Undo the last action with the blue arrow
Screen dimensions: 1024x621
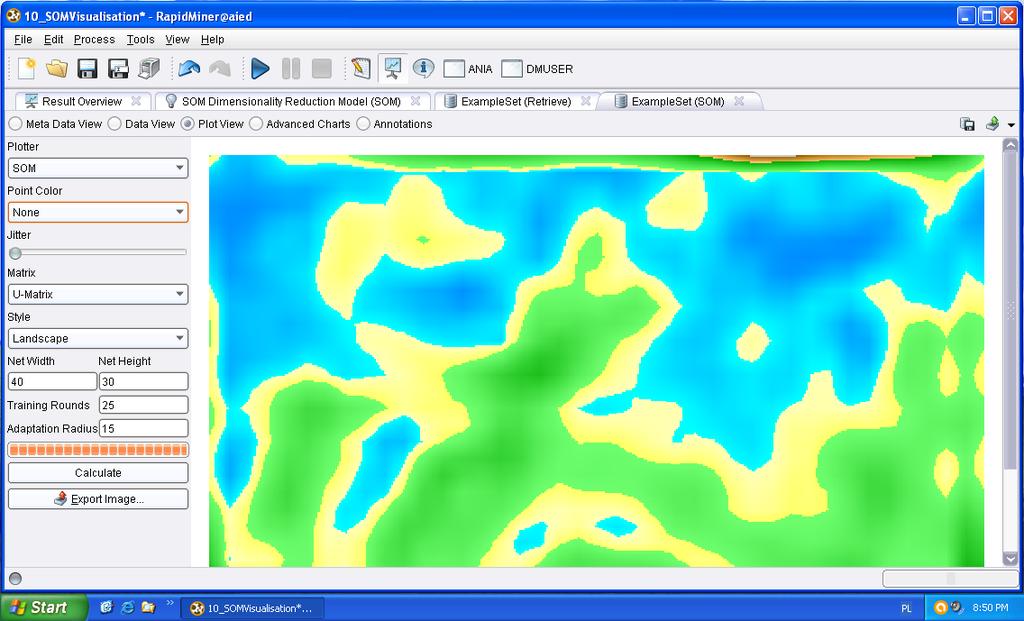coord(189,68)
